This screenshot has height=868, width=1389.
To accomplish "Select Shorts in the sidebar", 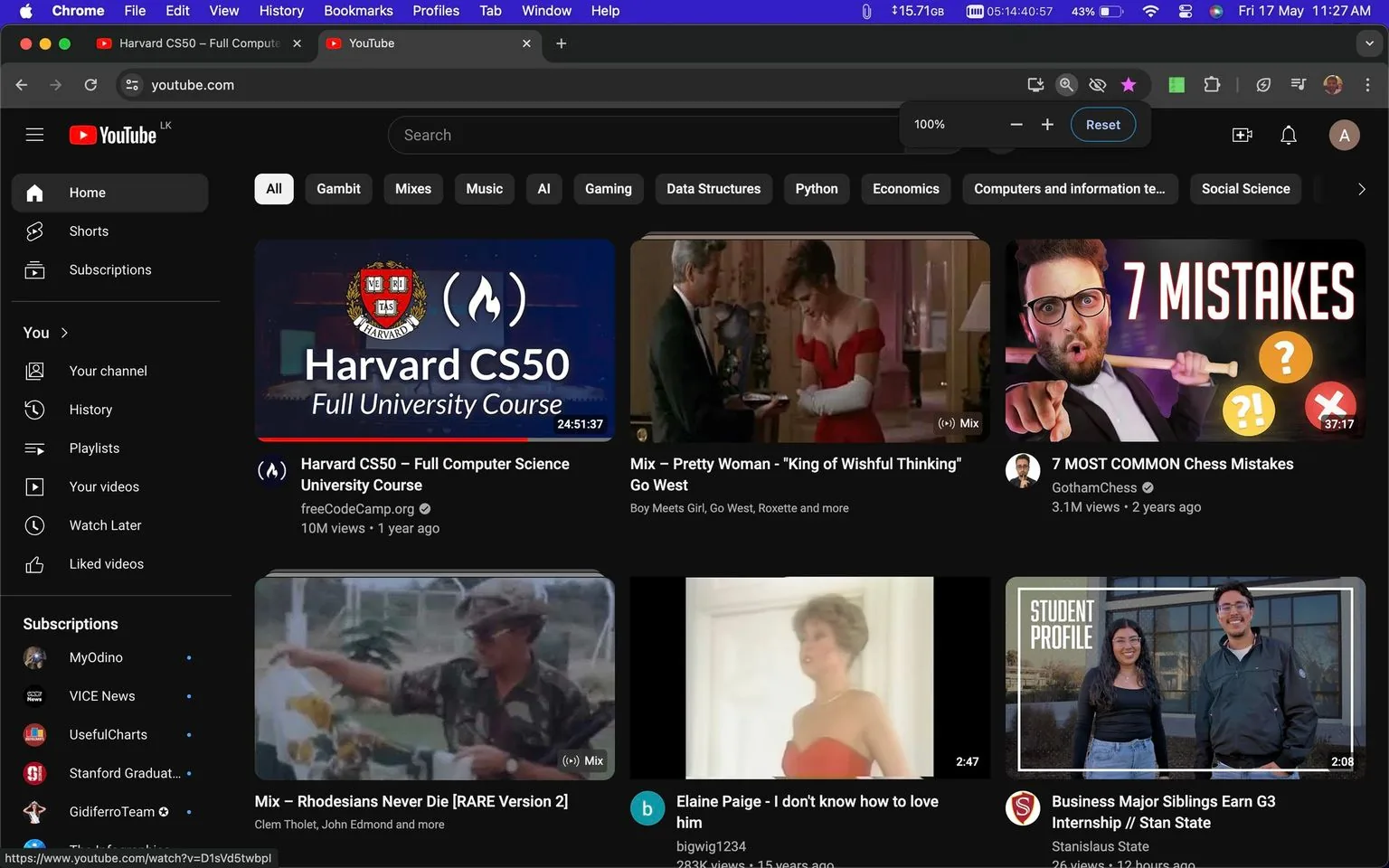I will [x=88, y=231].
